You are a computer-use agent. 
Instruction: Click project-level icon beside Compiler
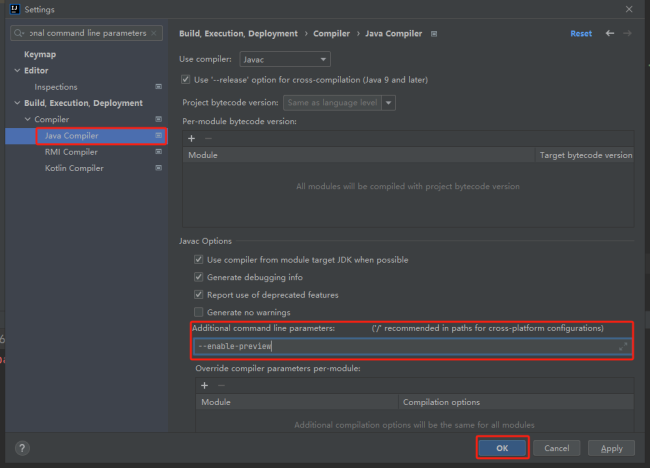[158, 119]
